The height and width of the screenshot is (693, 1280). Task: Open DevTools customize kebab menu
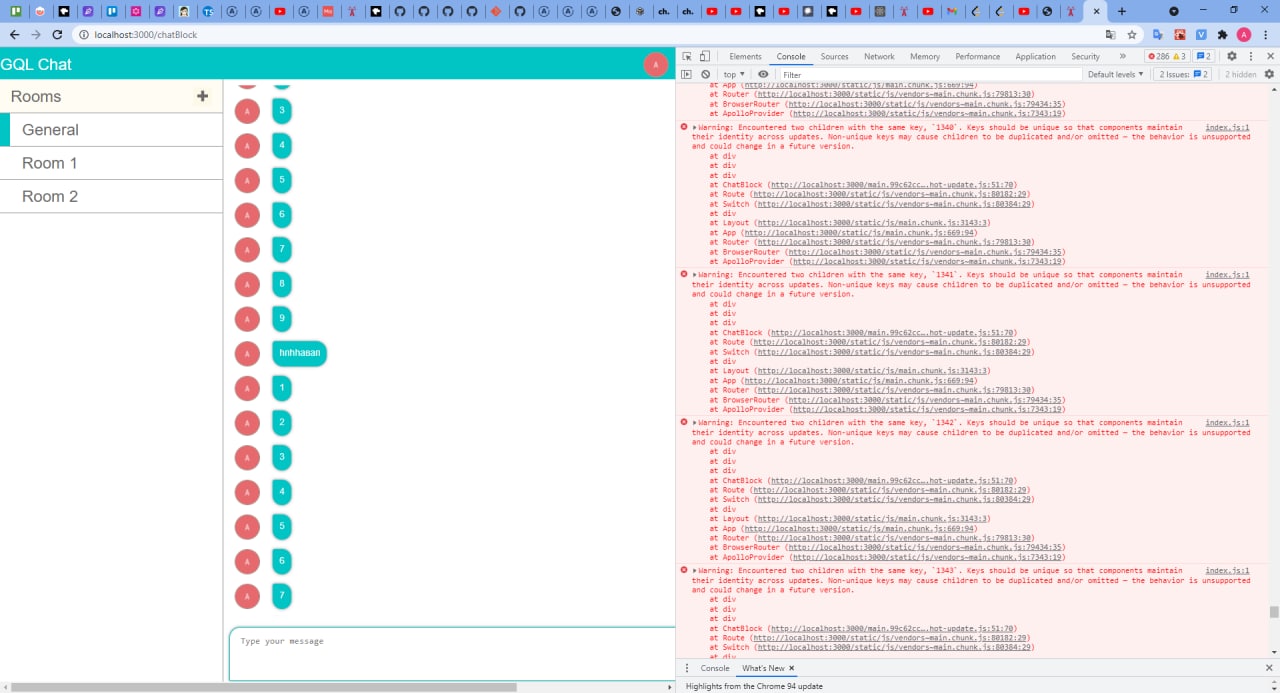tap(1250, 57)
